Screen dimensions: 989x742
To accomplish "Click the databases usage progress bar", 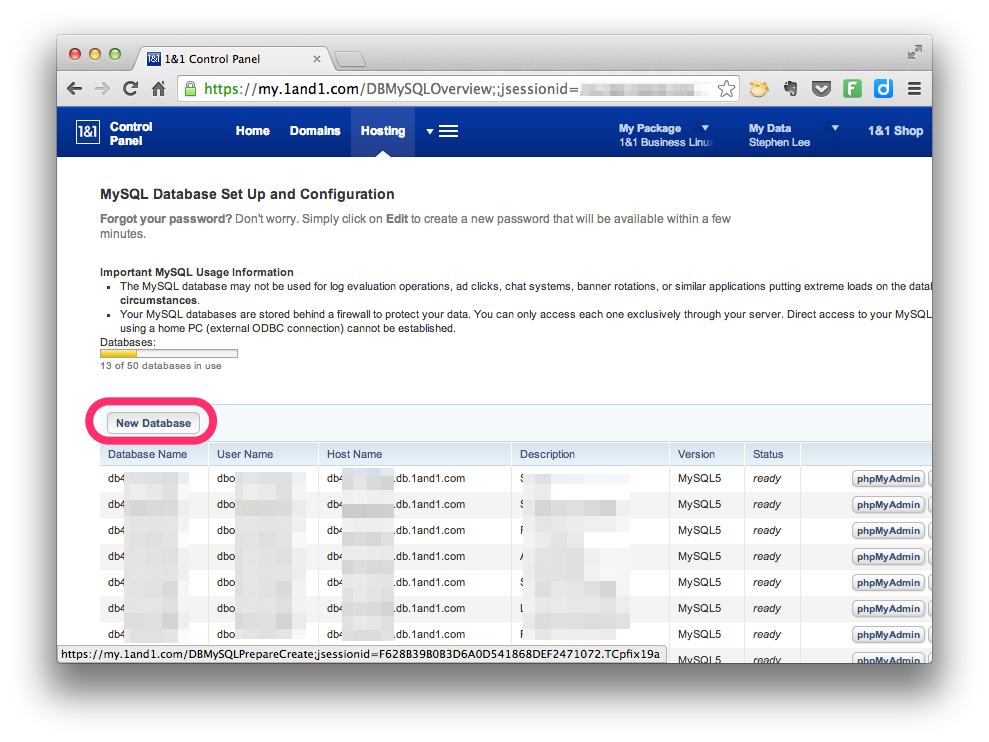I will coord(169,354).
